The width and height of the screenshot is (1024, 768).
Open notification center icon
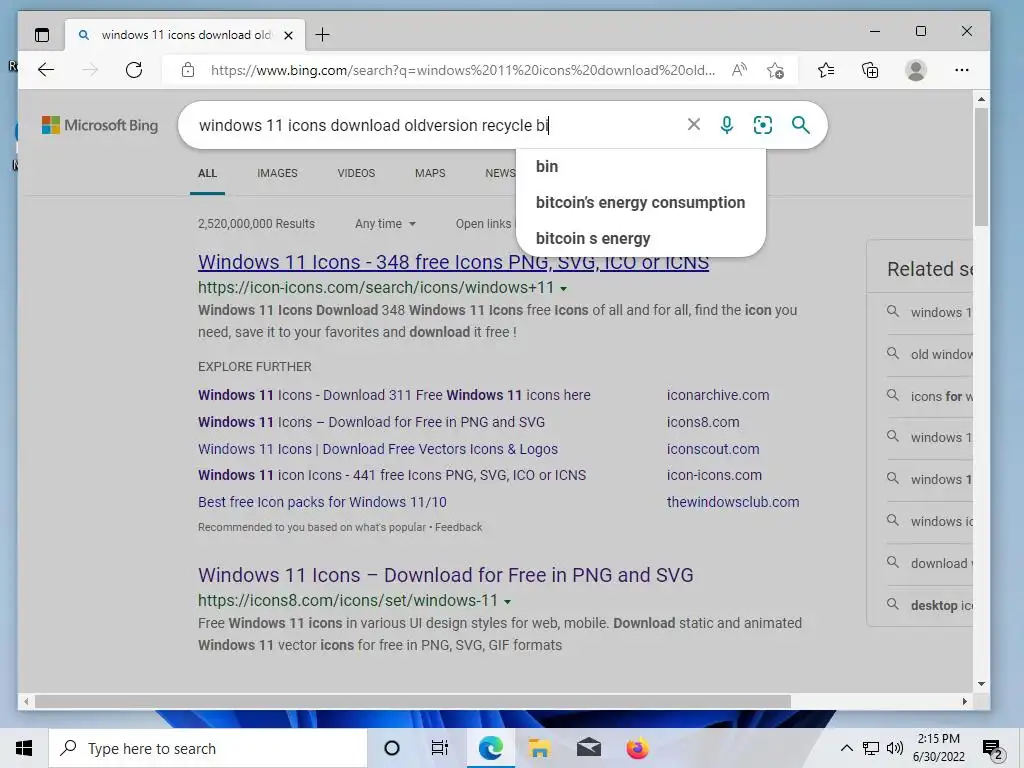tap(993, 750)
